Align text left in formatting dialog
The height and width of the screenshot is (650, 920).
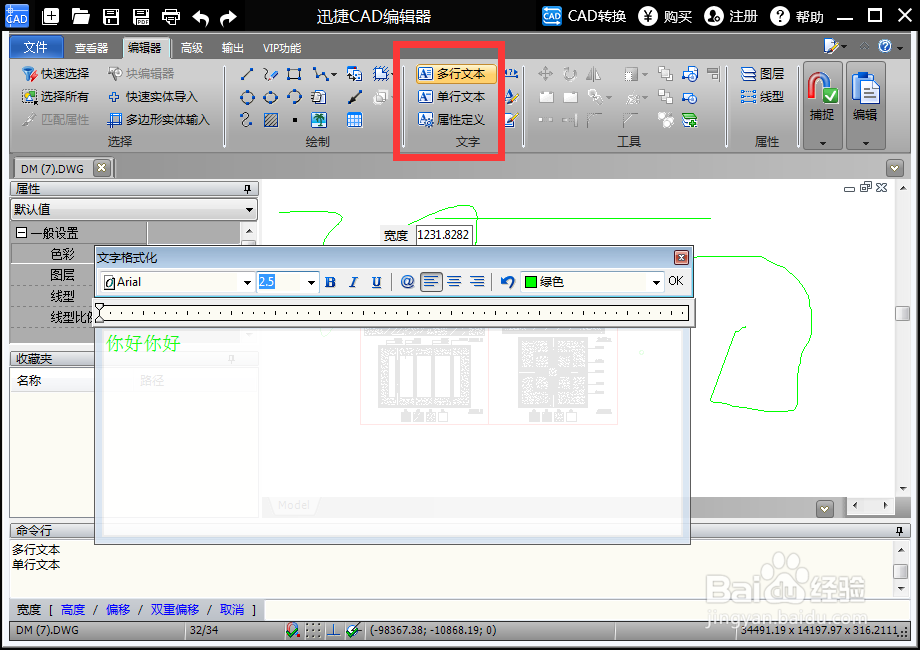click(431, 282)
